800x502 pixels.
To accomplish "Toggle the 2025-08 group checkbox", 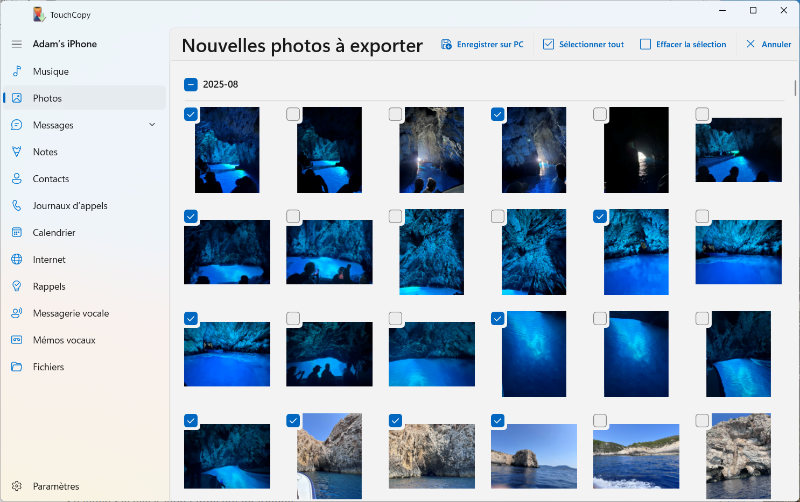I will coord(191,84).
